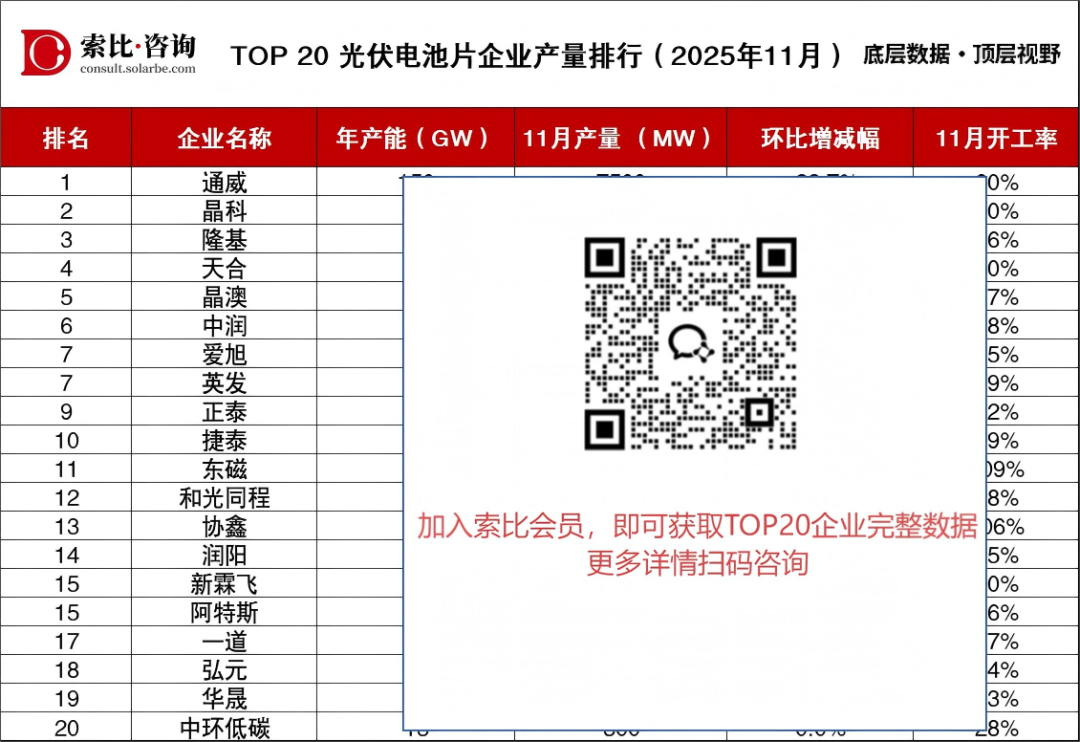This screenshot has width=1080, height=742.
Task: Click the 和光同程 company name cell
Action: click(224, 498)
